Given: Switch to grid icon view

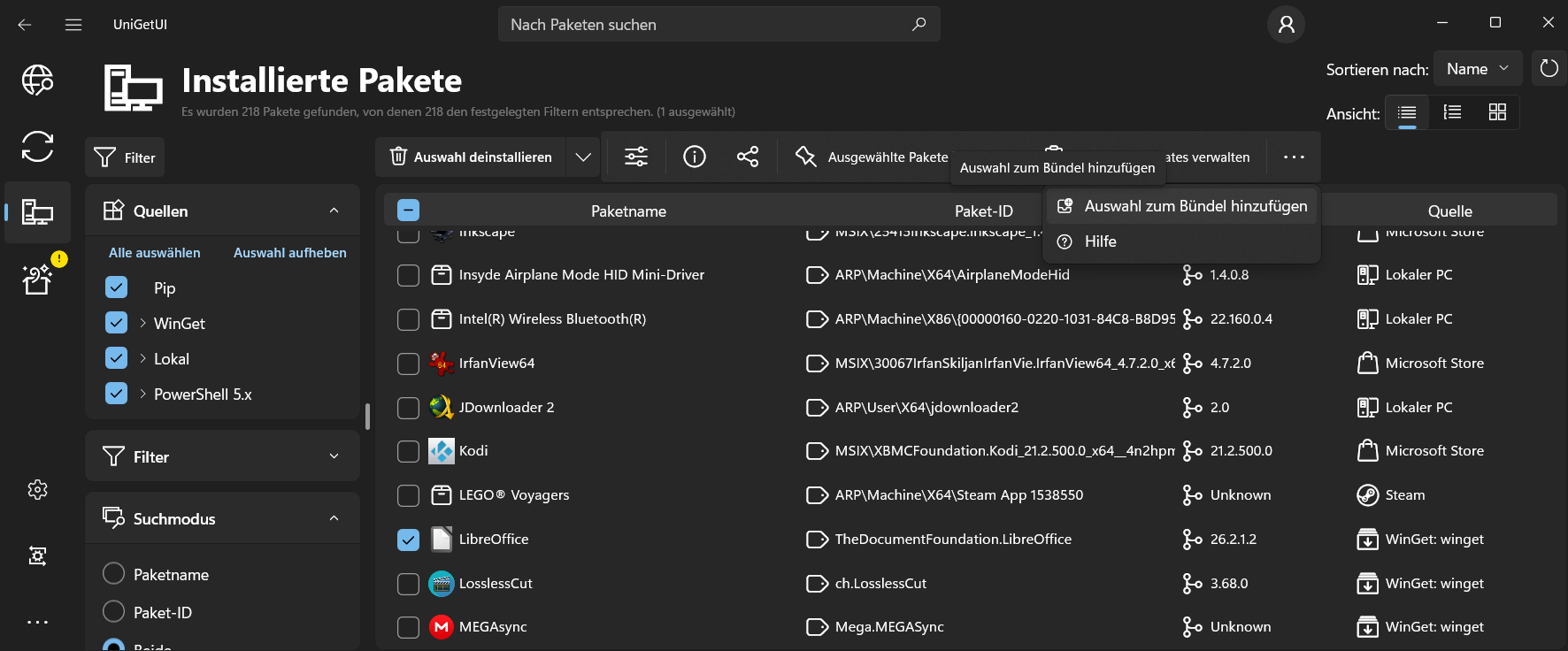Looking at the screenshot, I should tap(1497, 112).
